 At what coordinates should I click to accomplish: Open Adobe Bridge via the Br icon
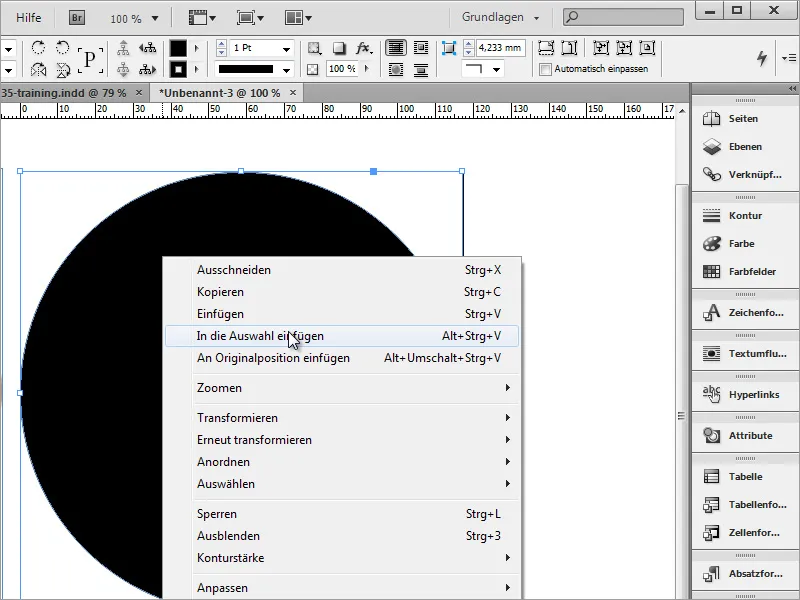[x=75, y=17]
